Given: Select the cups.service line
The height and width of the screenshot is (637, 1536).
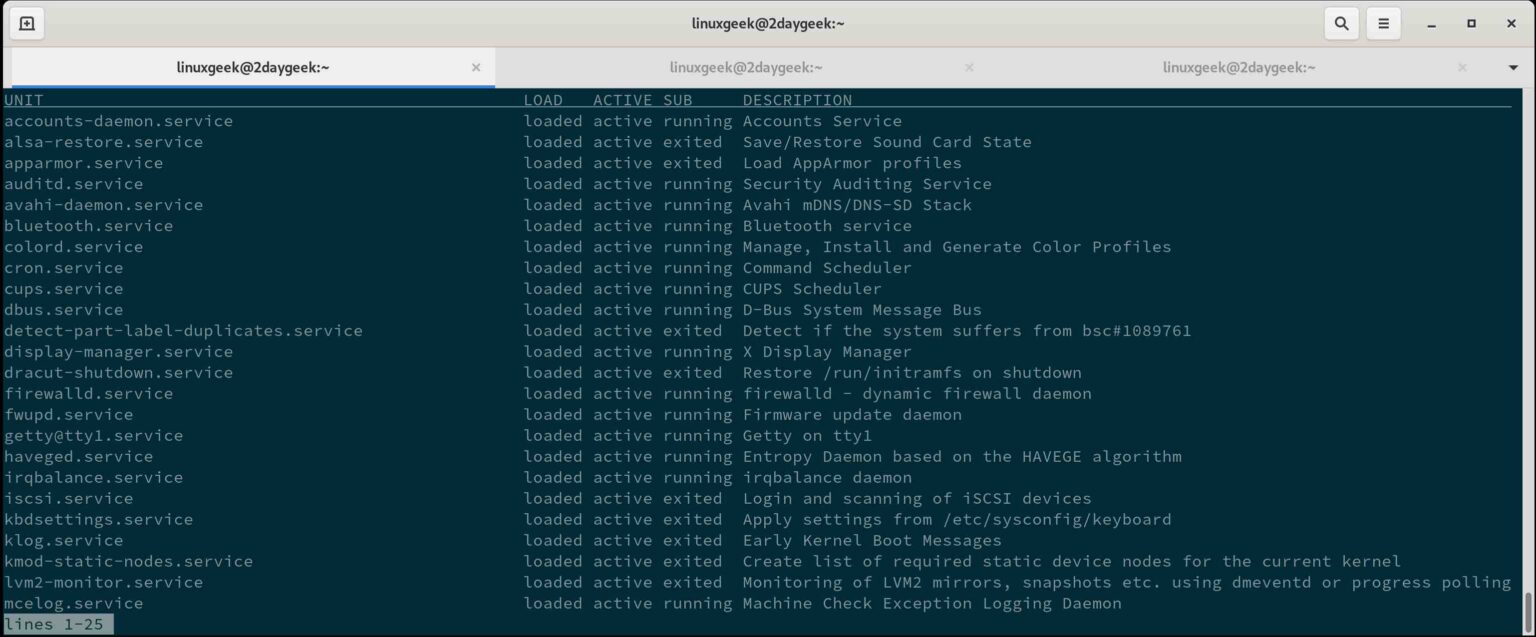Looking at the screenshot, I should (x=63, y=288).
